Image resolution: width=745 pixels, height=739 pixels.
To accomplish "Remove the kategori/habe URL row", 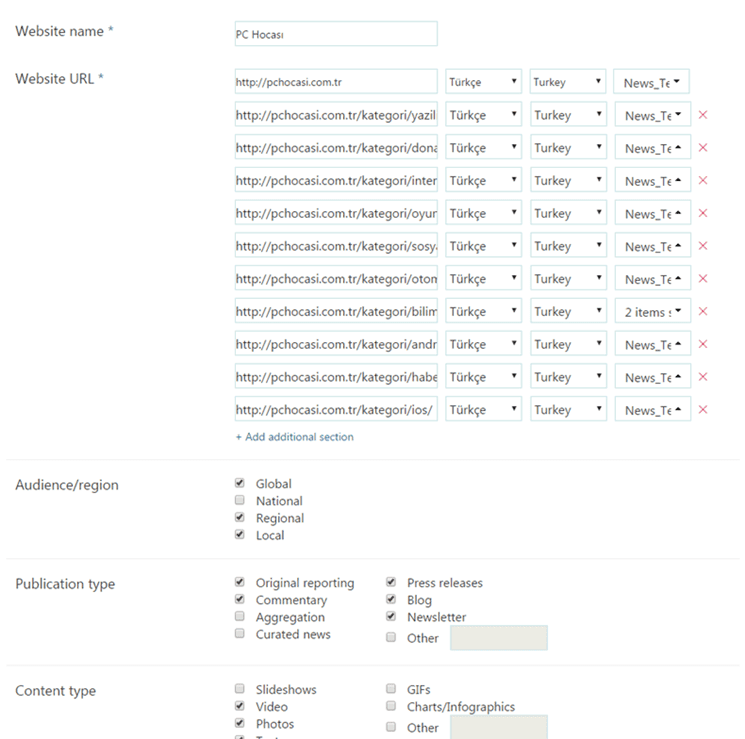I will (x=702, y=377).
